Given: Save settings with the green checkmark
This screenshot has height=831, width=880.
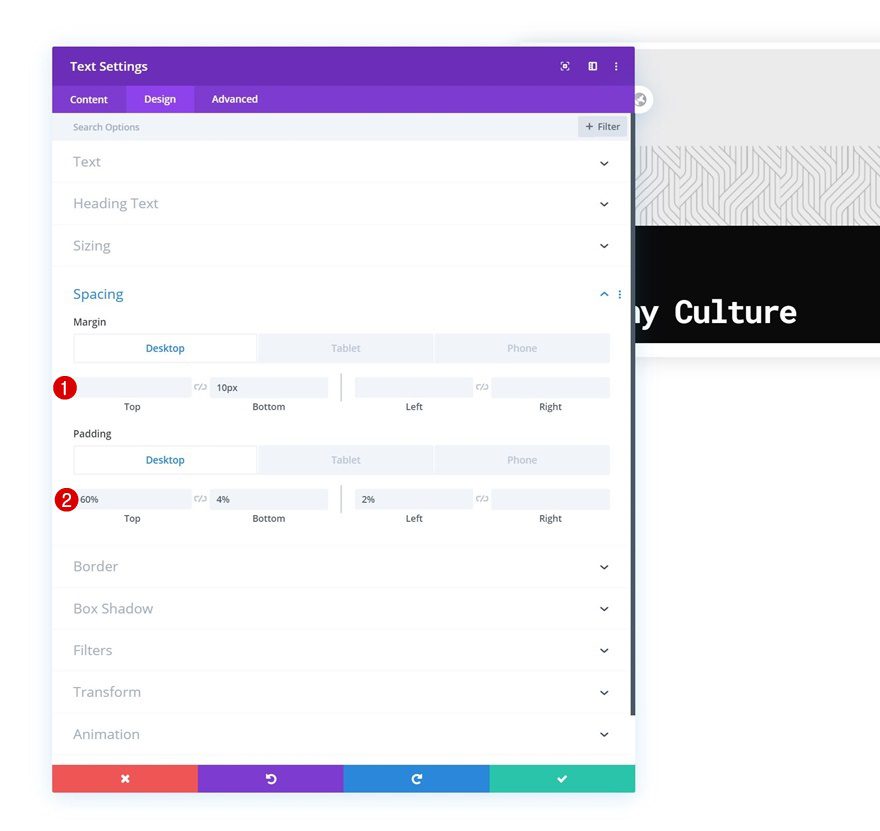Looking at the screenshot, I should 562,778.
